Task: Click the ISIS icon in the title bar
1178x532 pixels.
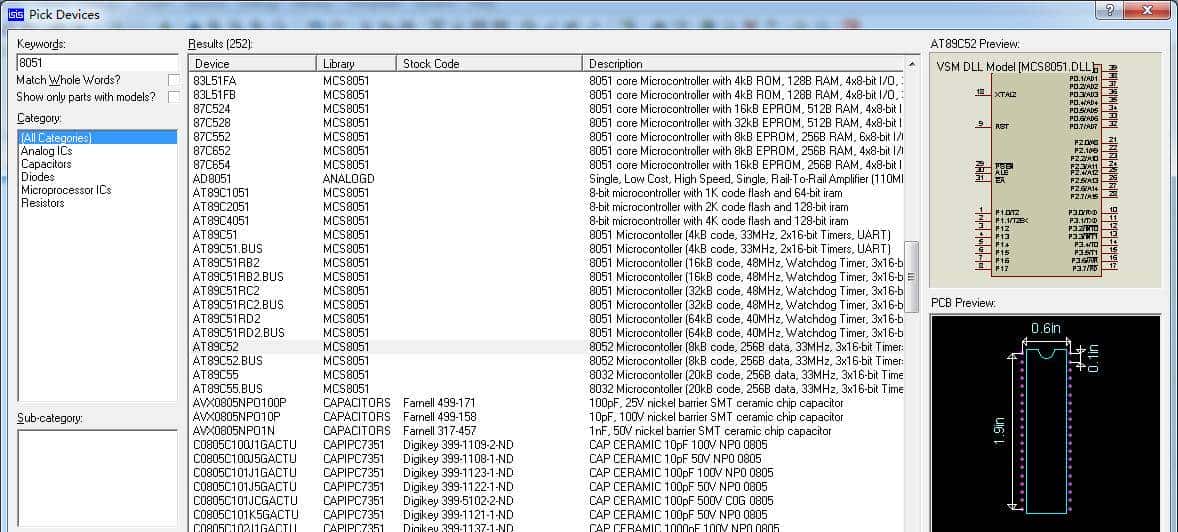Action: pyautogui.click(x=16, y=14)
